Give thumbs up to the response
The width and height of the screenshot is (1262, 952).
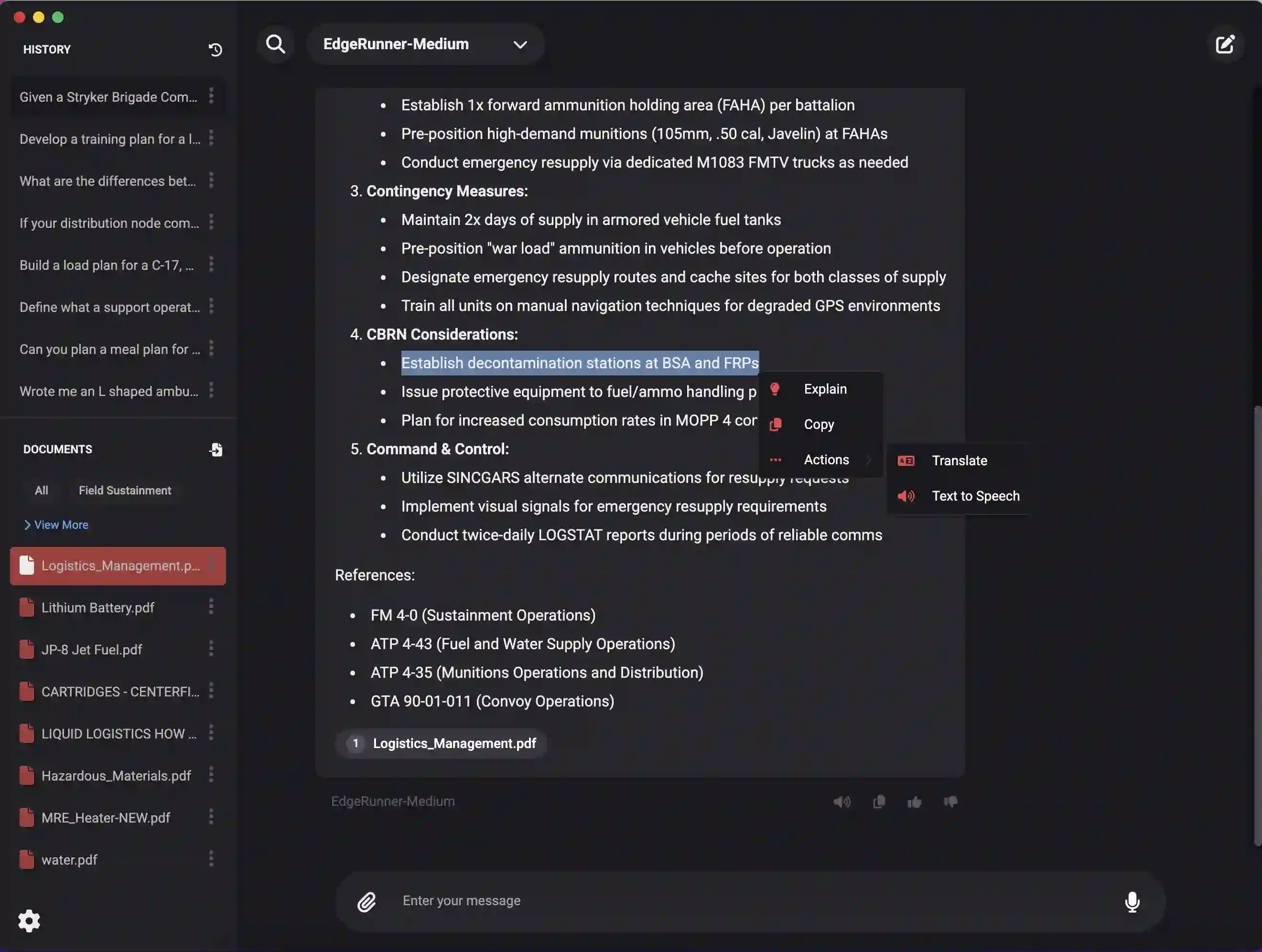point(914,802)
